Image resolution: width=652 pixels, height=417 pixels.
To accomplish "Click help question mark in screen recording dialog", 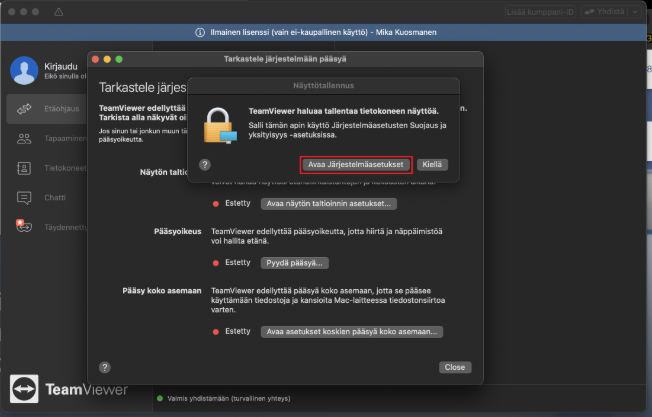I will coord(205,164).
